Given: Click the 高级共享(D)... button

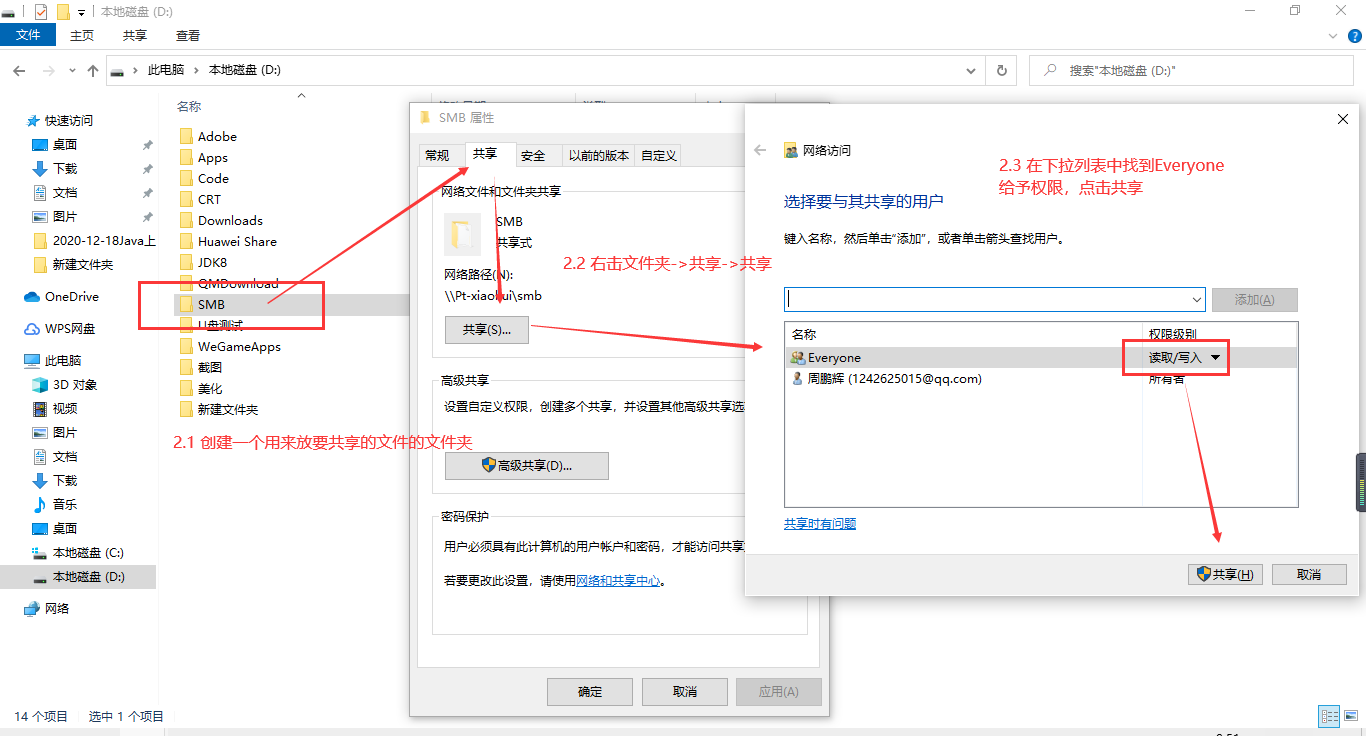Looking at the screenshot, I should coord(527,466).
